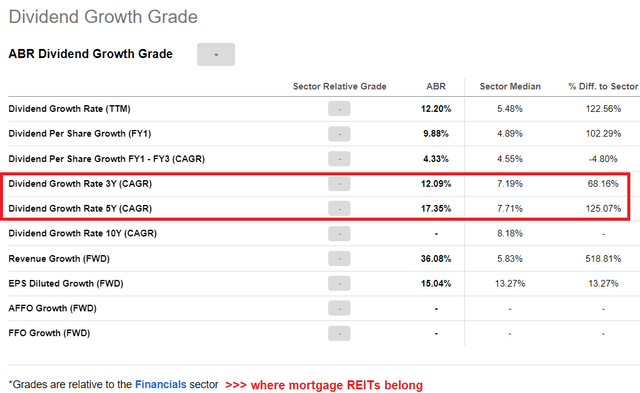The height and width of the screenshot is (393, 640).
Task: Click the ABR value 15.04%
Action: pos(436,284)
